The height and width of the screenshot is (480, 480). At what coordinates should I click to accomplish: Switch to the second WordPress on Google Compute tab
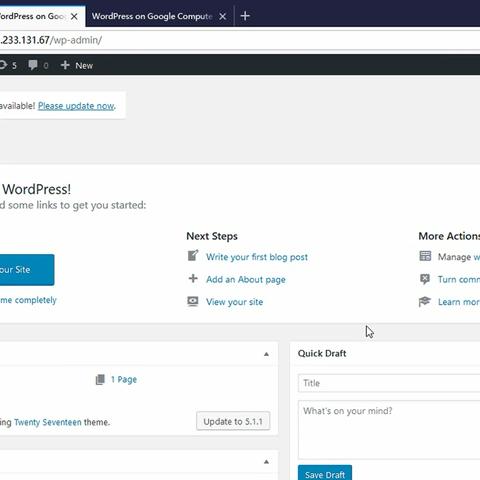click(x=152, y=16)
